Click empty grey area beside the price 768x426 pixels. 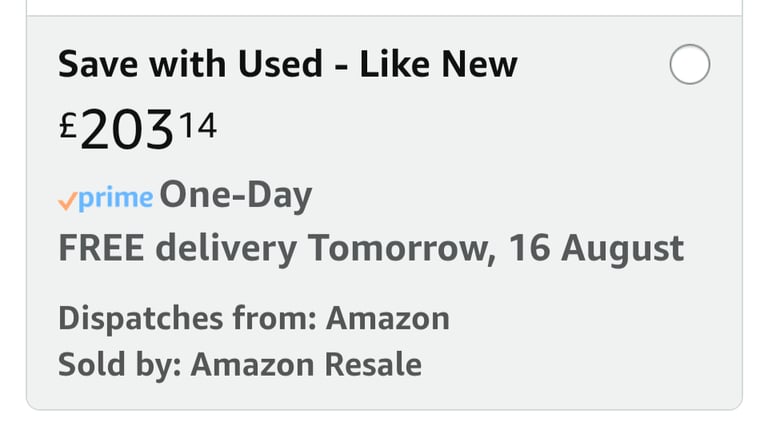pos(441,129)
